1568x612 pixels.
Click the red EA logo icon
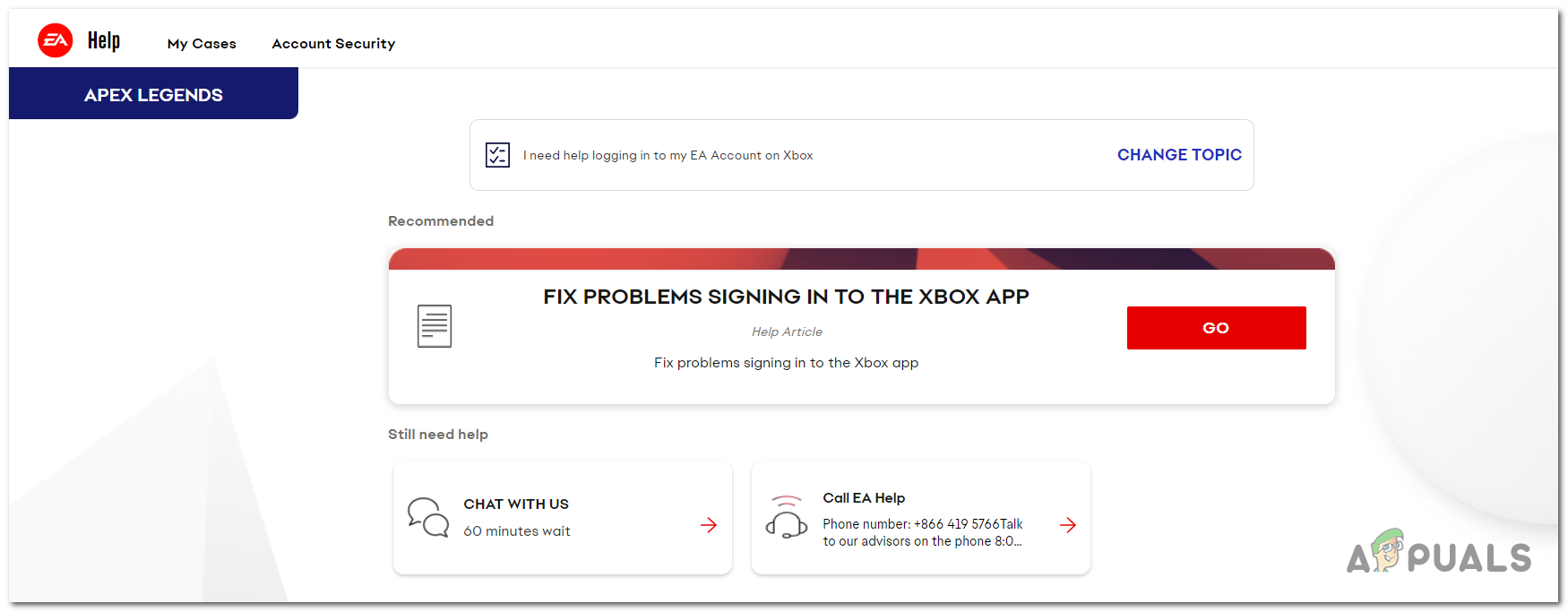[x=56, y=40]
